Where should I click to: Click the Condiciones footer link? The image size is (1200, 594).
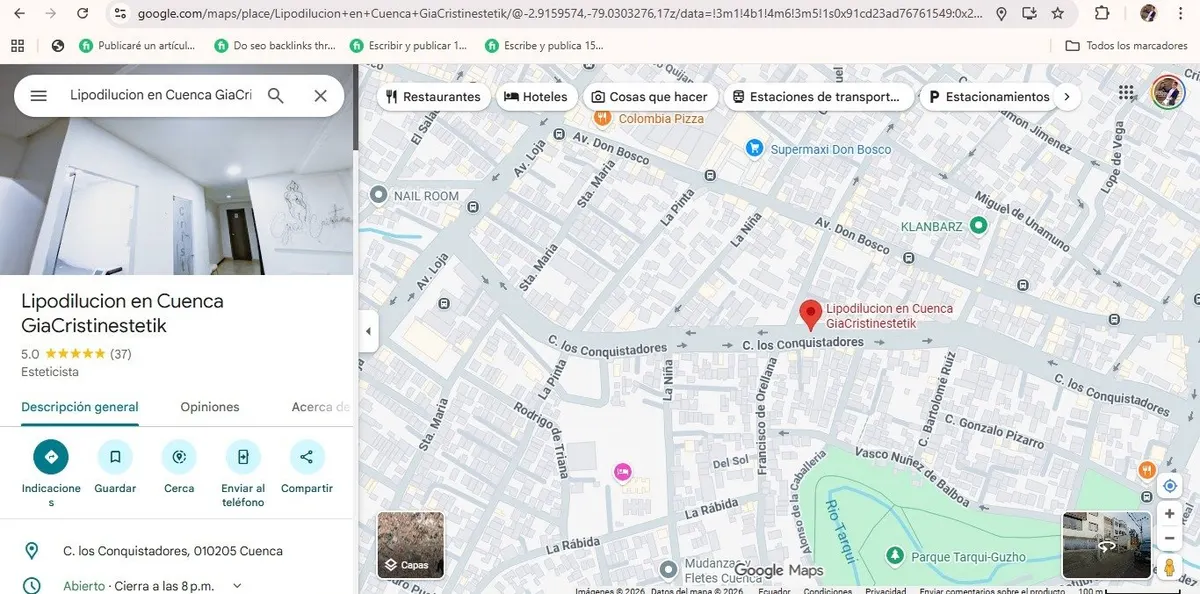[x=828, y=590]
